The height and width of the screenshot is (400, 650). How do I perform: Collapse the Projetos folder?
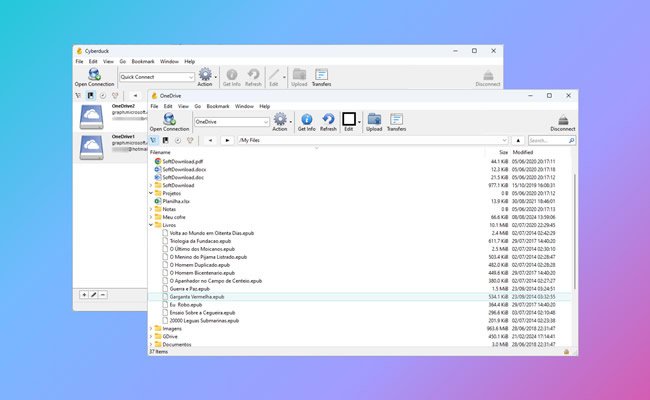click(x=151, y=193)
